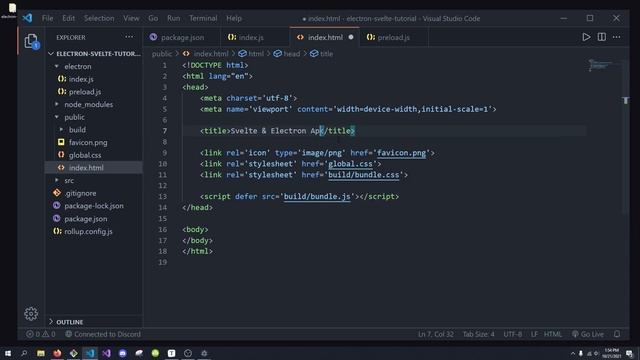Change language mode from HTML

553,334
